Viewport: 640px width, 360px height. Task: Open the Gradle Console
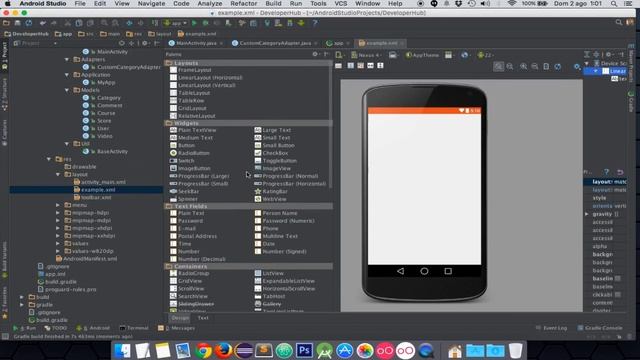[600, 328]
